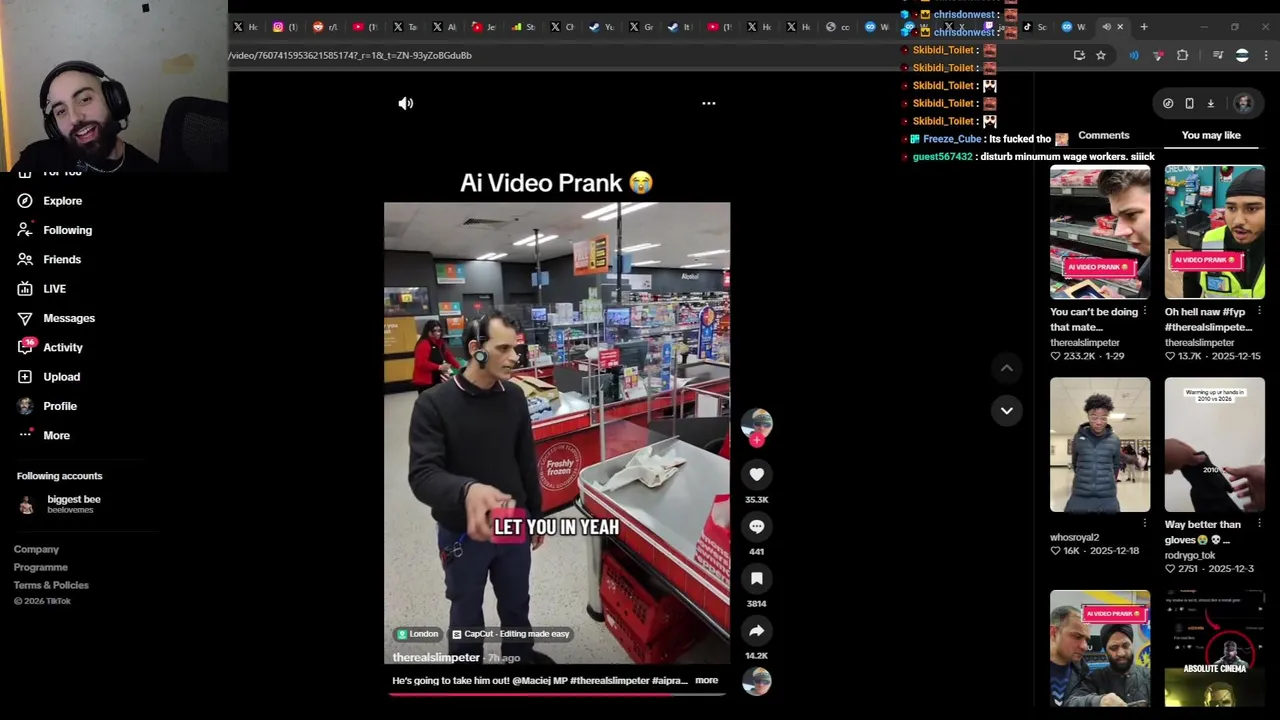
Task: Expand the Programme footer section
Action: (41, 567)
